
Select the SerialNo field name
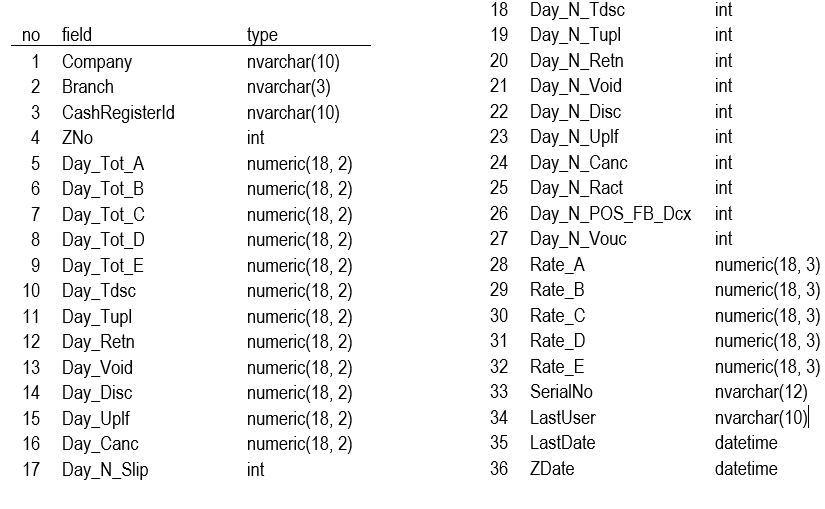pyautogui.click(x=561, y=392)
